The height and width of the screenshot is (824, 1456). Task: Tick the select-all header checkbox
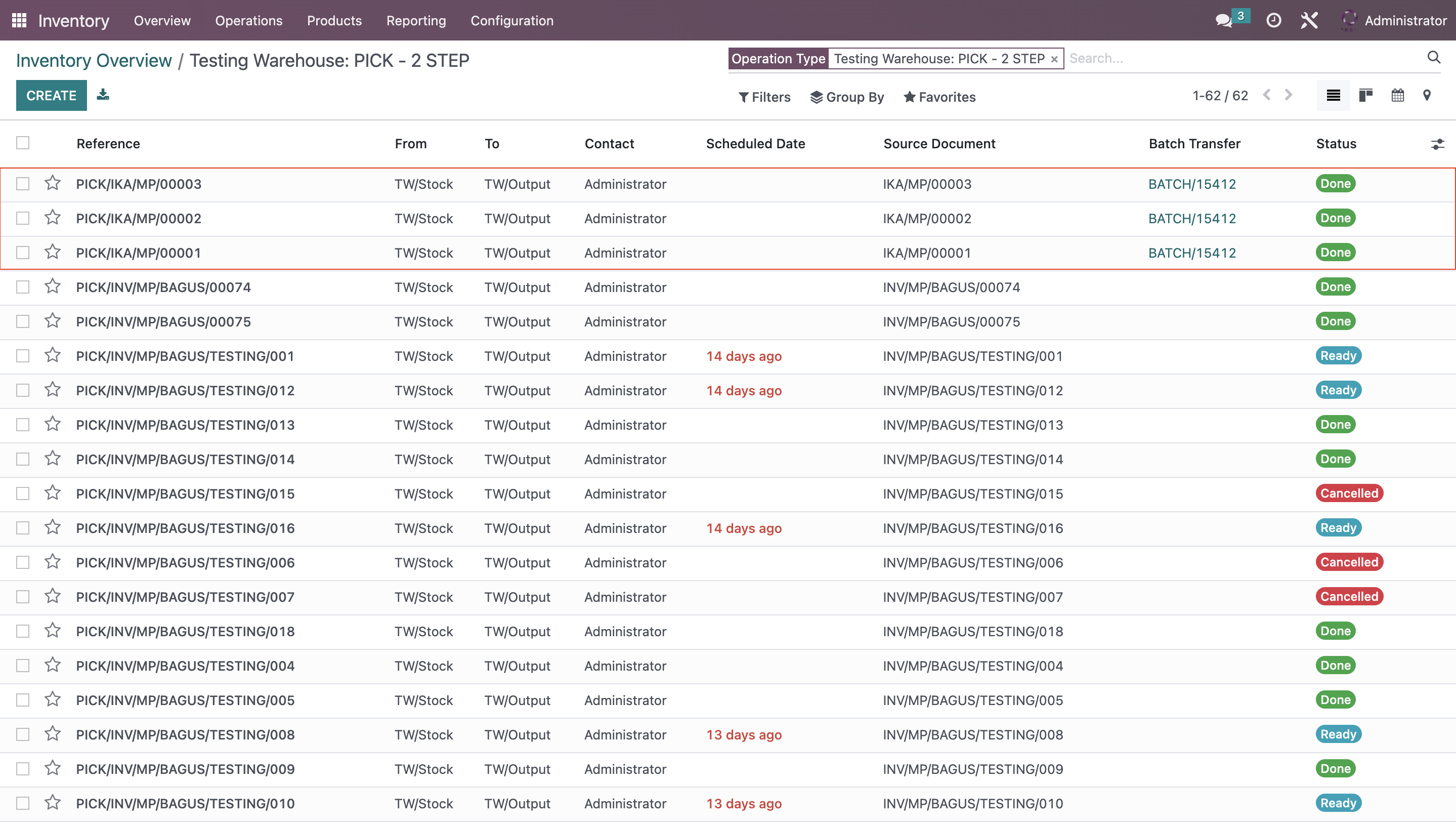point(23,143)
